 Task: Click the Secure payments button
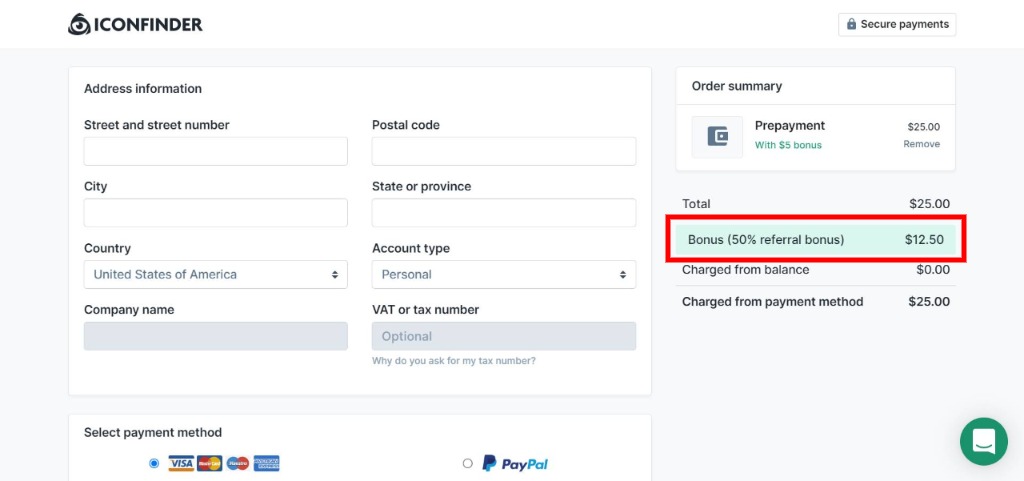click(897, 24)
